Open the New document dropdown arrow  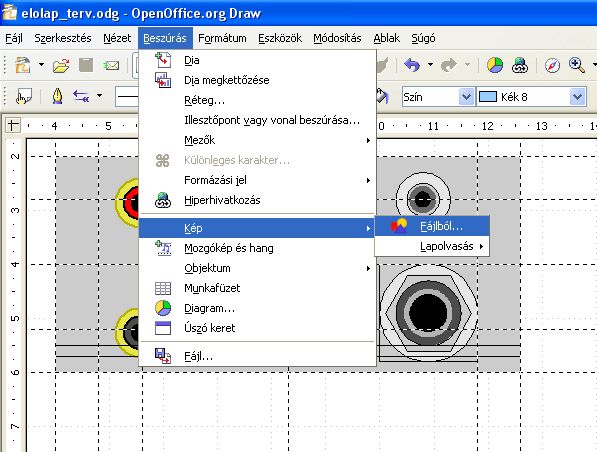[x=41, y=65]
